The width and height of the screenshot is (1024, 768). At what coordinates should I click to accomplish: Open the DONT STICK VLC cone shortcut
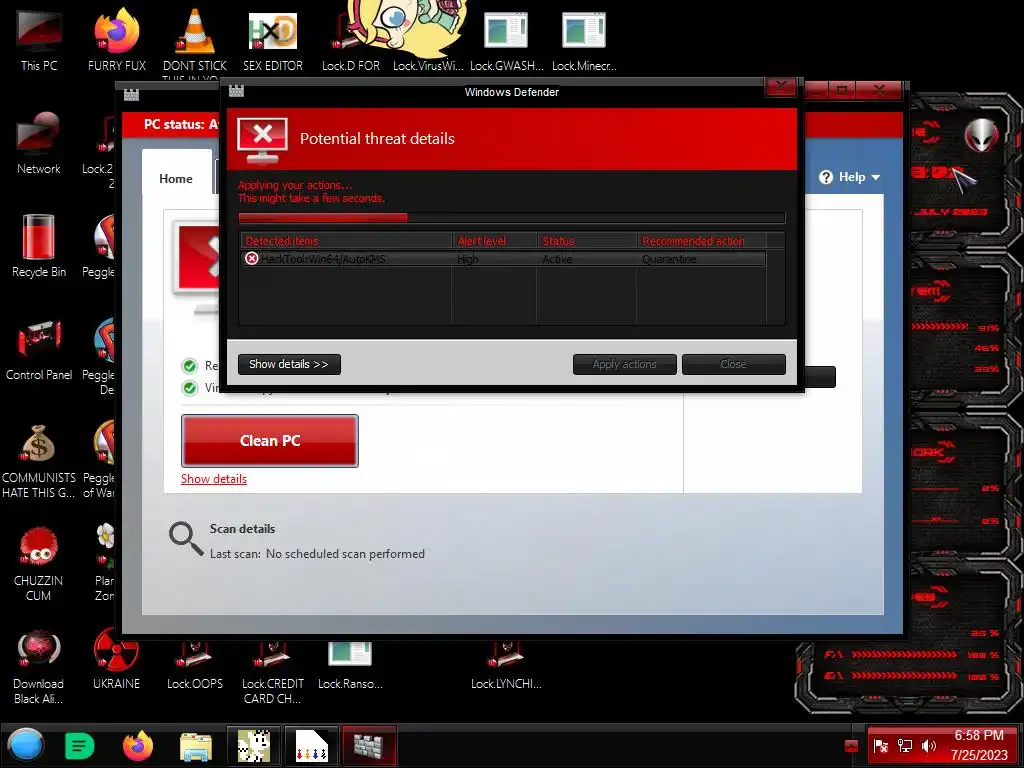coord(195,40)
